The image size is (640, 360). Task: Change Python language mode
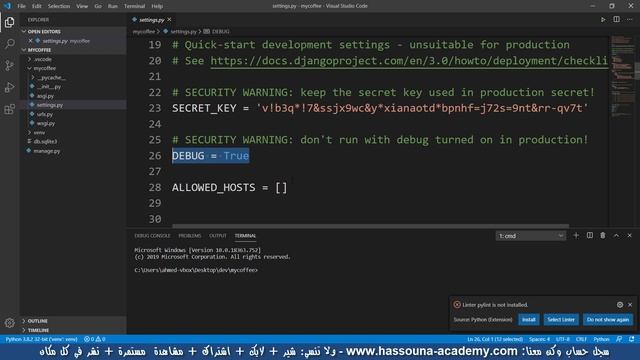click(601, 339)
